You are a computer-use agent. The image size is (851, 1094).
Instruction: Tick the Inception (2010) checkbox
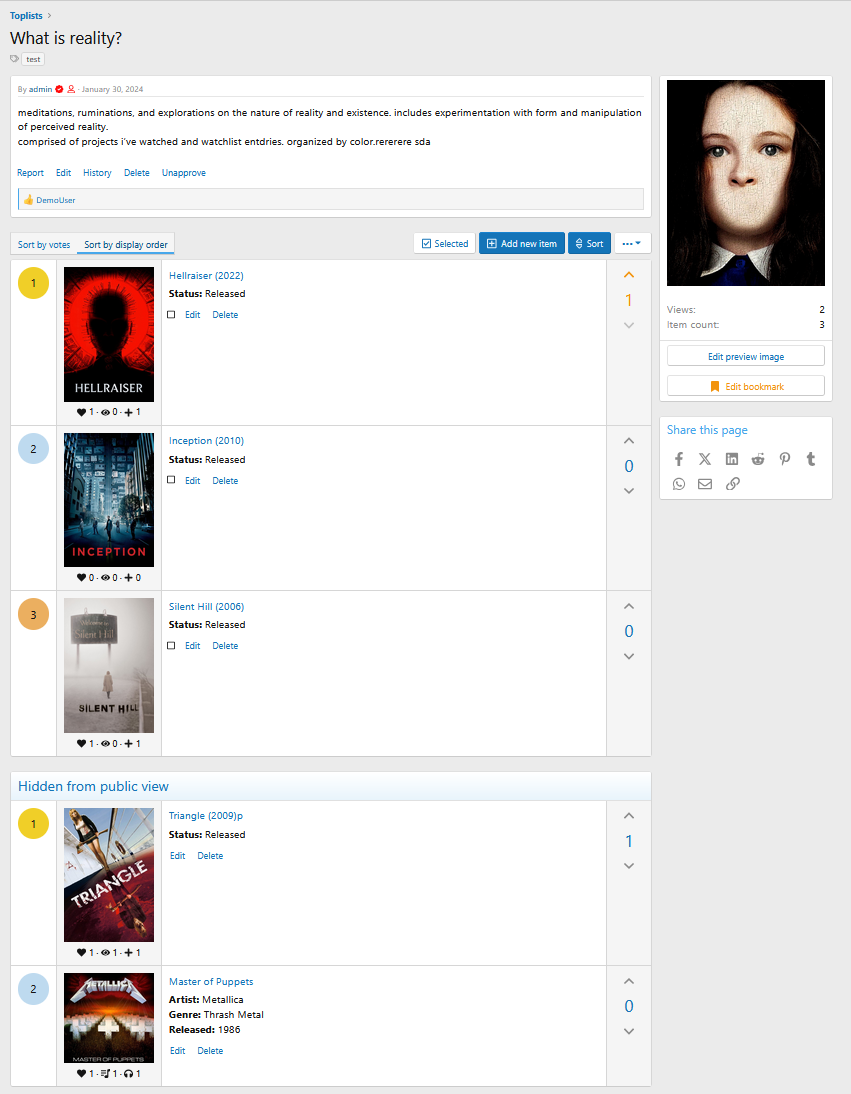[x=171, y=480]
